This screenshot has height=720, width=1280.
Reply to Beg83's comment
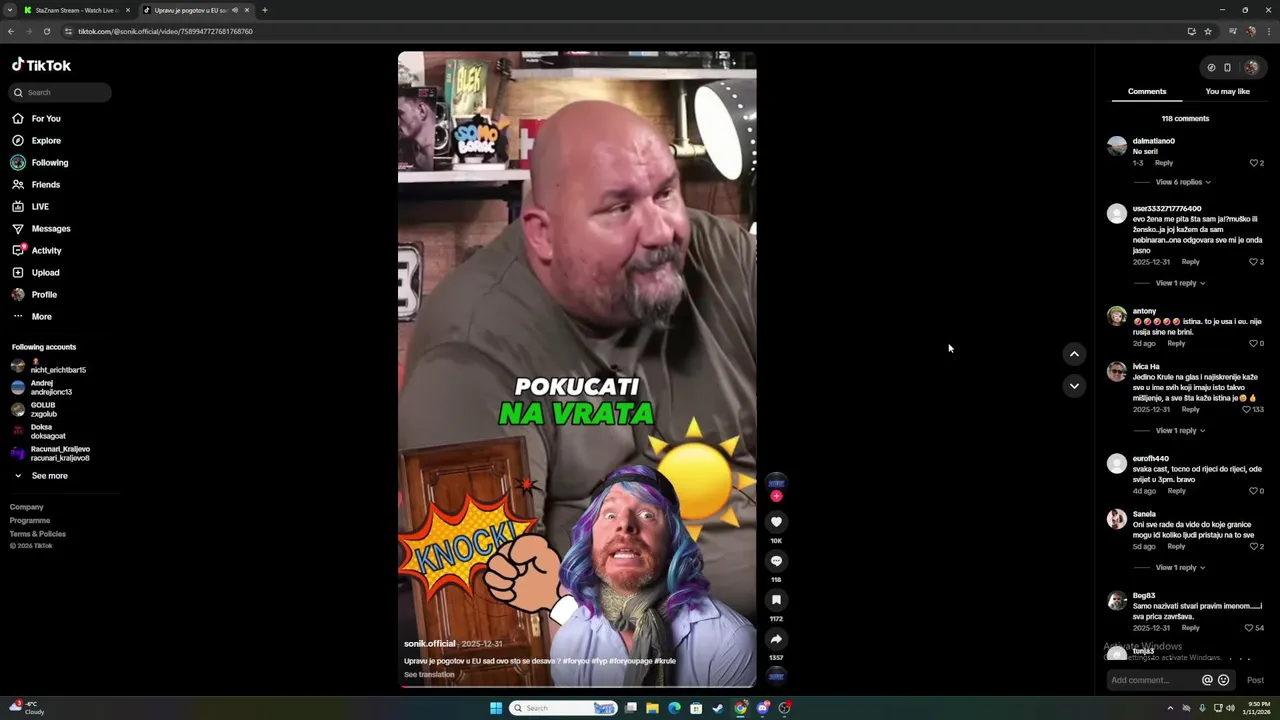coord(1190,628)
